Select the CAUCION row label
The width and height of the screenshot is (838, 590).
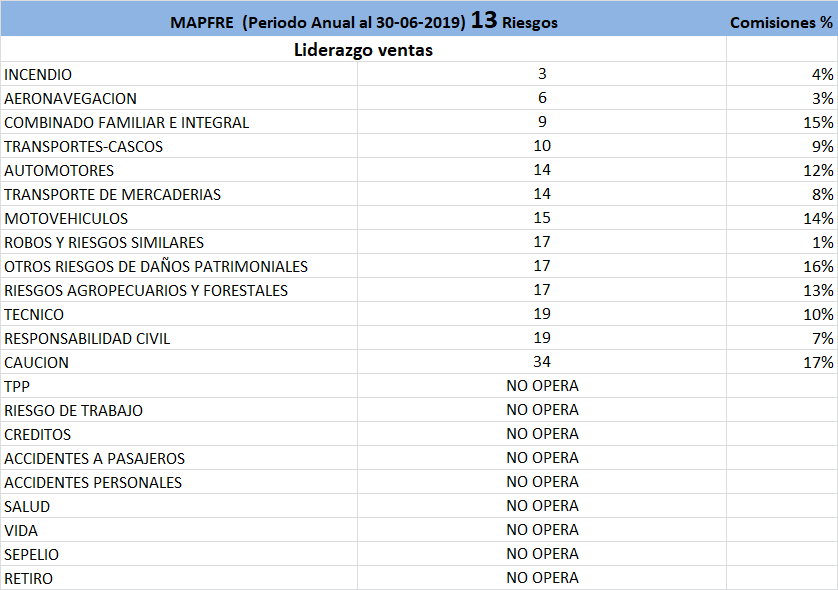pos(179,362)
